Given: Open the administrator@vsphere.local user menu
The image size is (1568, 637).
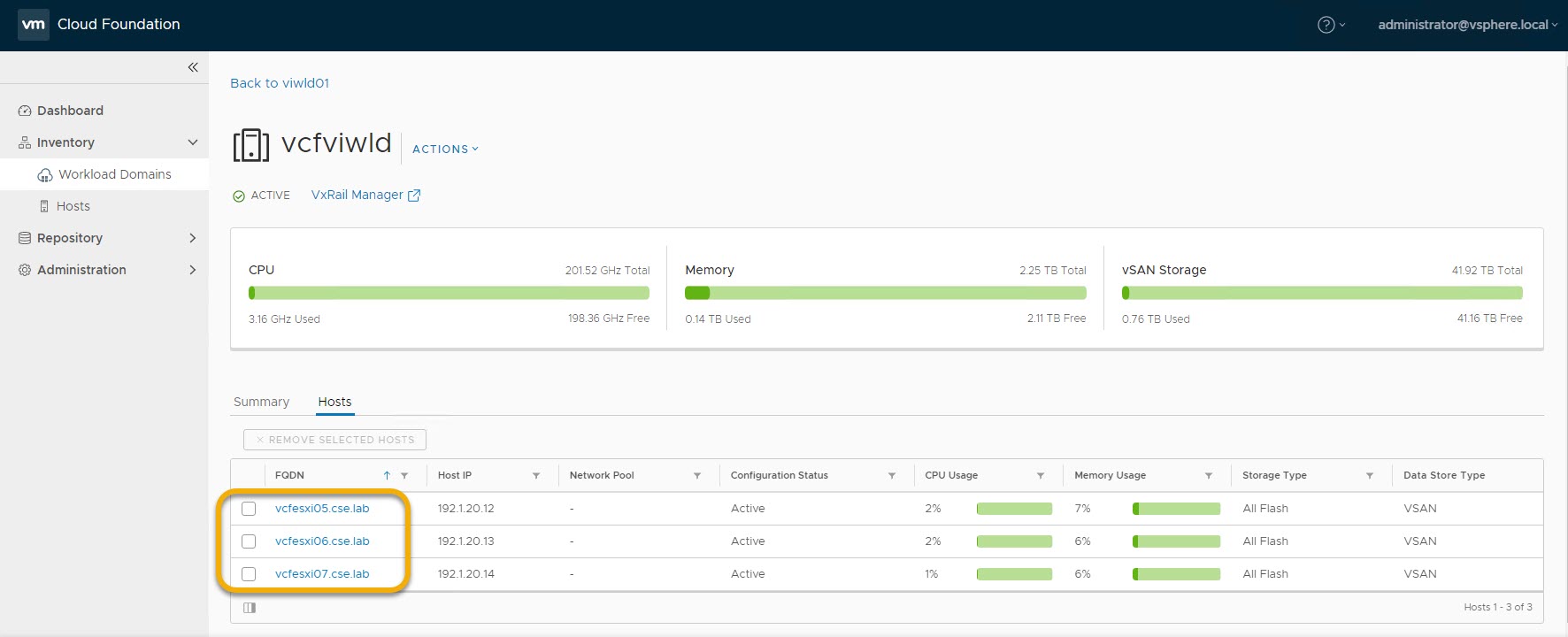Looking at the screenshot, I should coord(1467,25).
